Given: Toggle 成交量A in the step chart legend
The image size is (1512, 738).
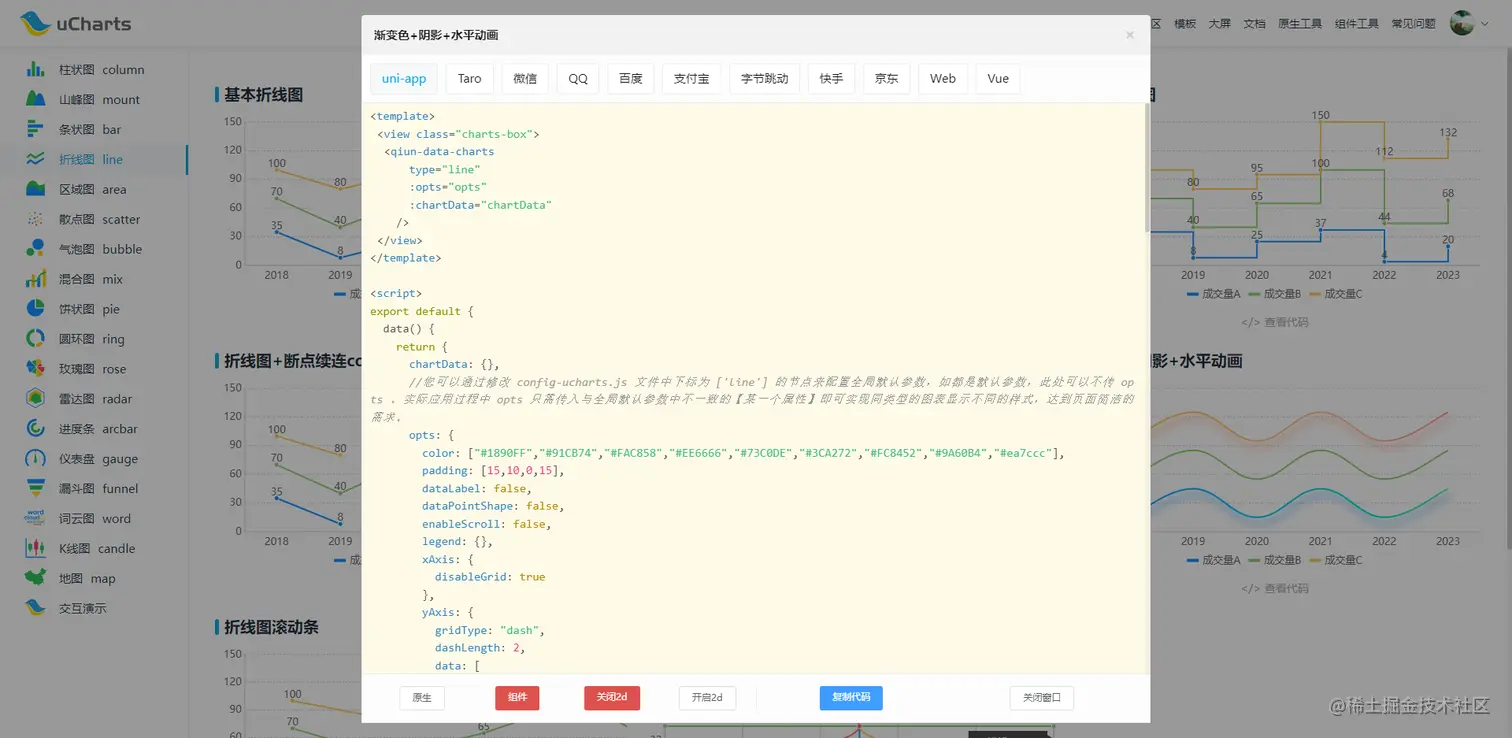Looking at the screenshot, I should (1213, 294).
